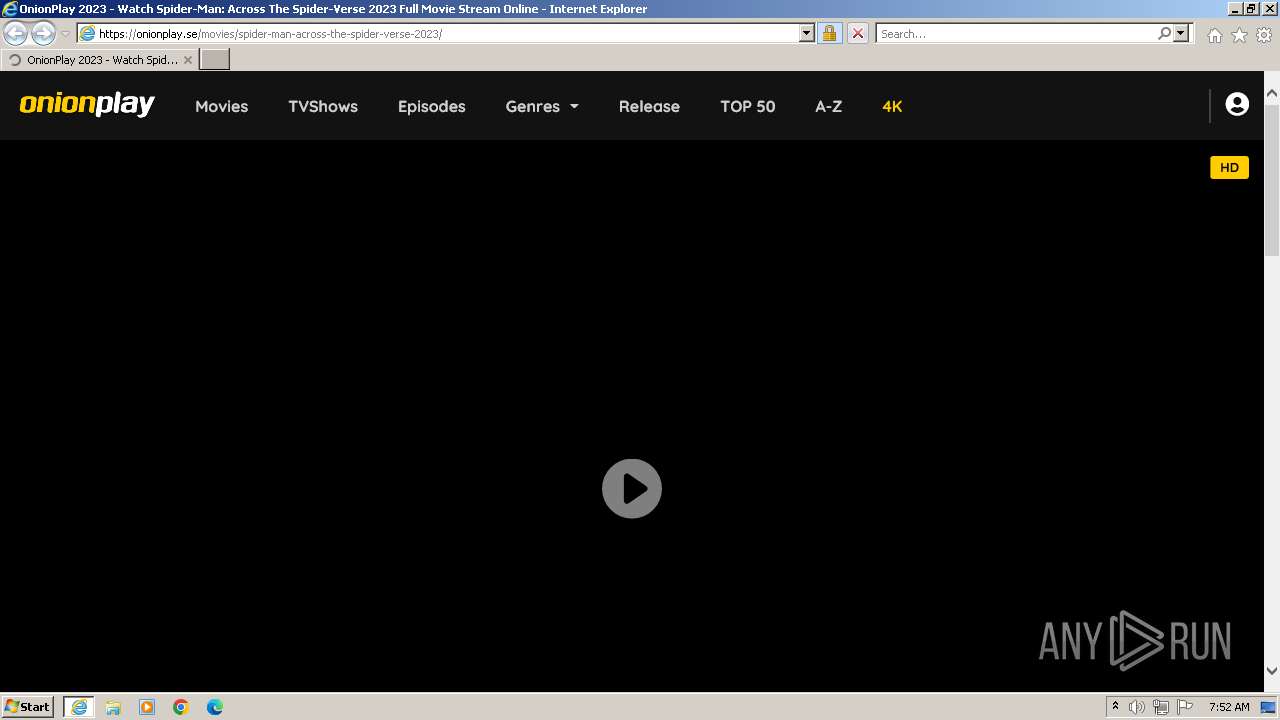Open the network tray icon
This screenshot has height=720, width=1280.
point(1161,707)
